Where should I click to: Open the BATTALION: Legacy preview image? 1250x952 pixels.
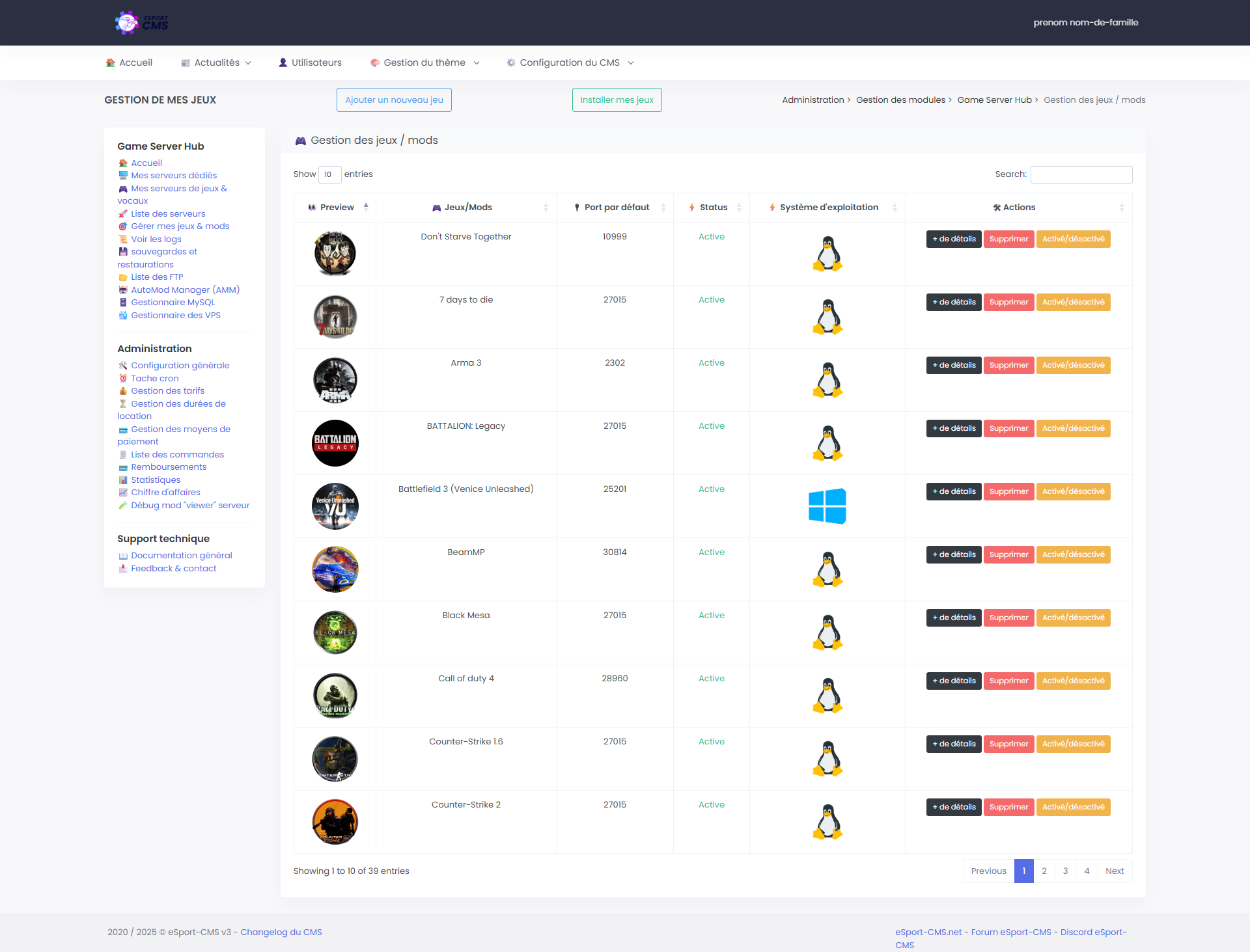click(x=335, y=443)
